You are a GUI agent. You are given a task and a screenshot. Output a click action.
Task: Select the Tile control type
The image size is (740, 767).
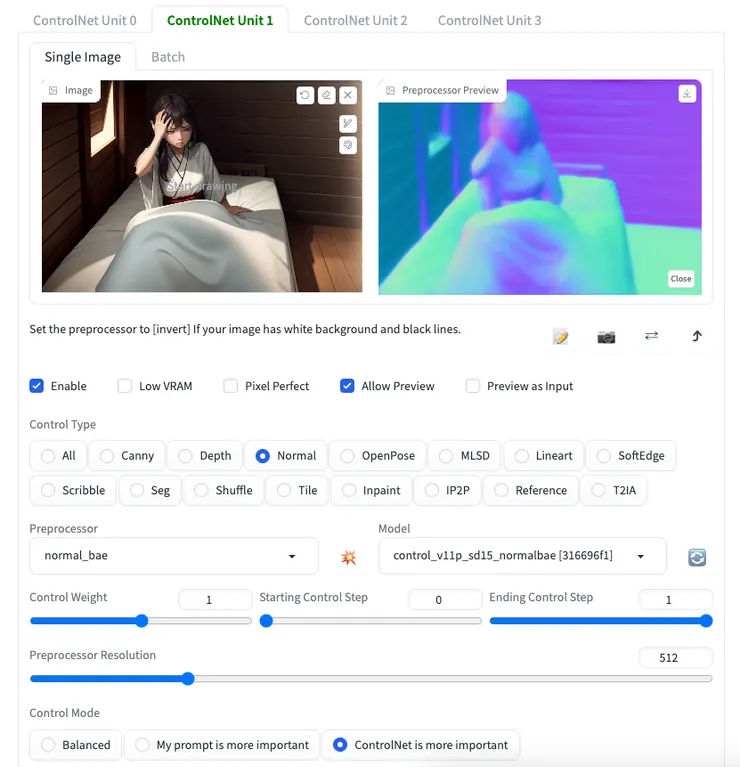[297, 490]
